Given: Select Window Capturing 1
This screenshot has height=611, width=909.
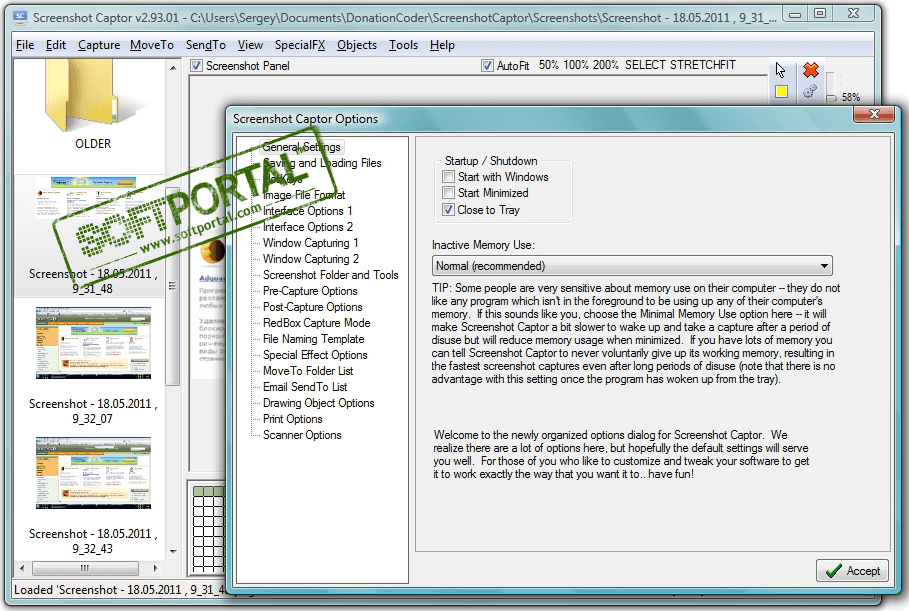Looking at the screenshot, I should tap(311, 243).
